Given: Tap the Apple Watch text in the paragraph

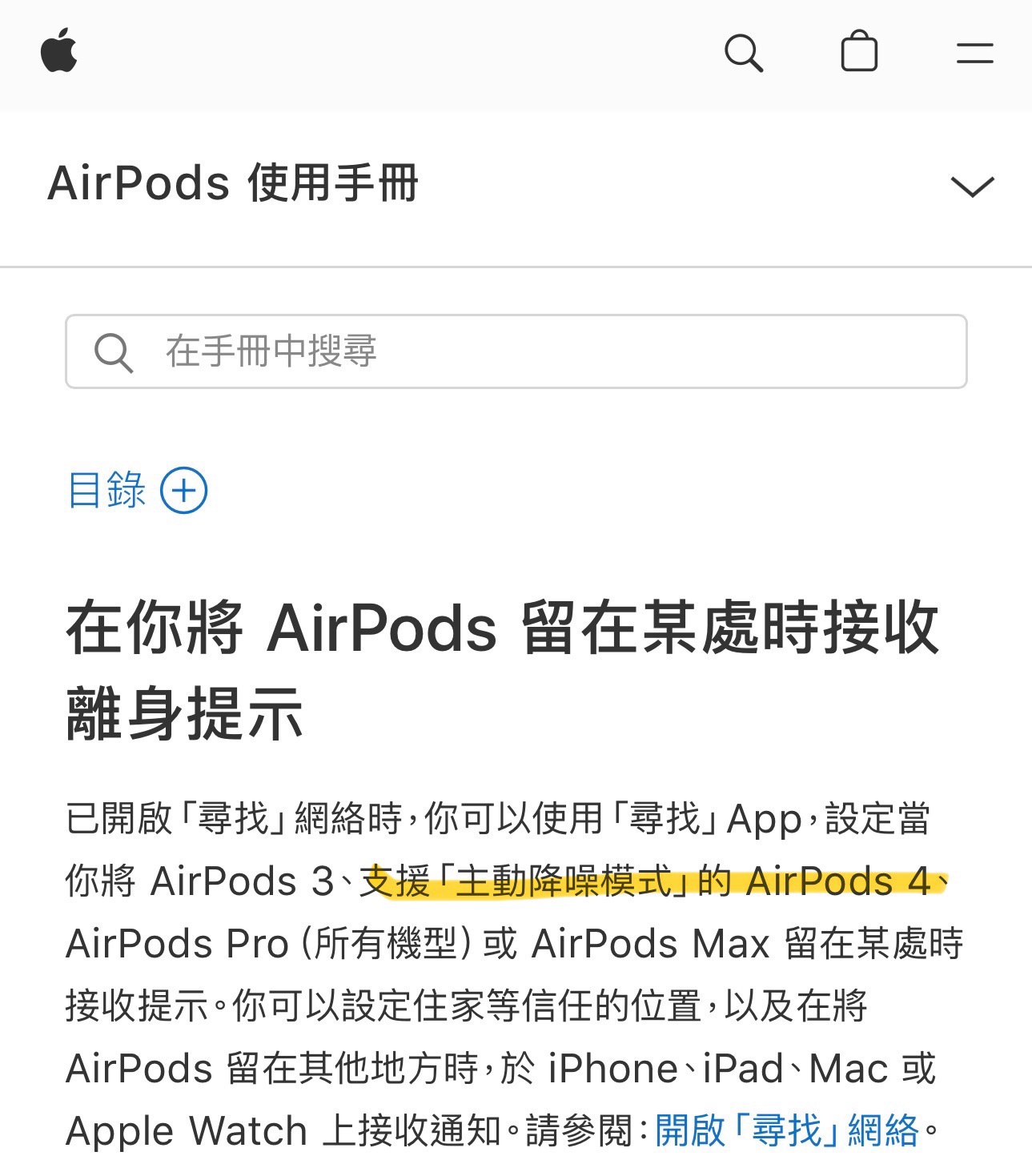Looking at the screenshot, I should click(187, 1130).
